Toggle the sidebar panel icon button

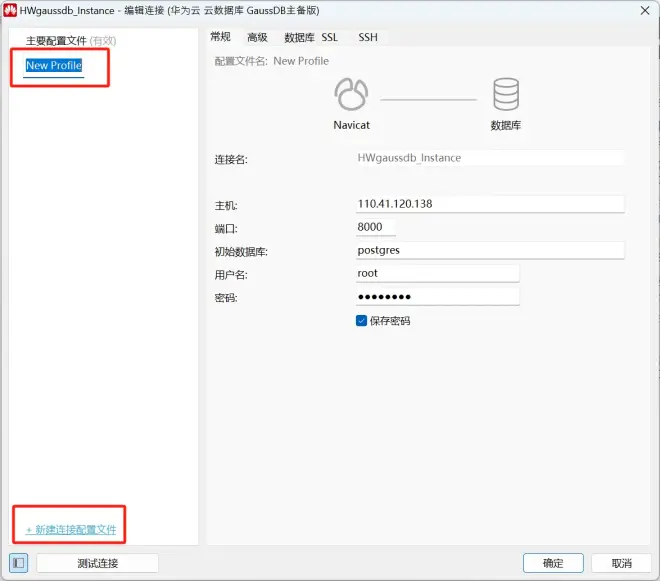19,563
